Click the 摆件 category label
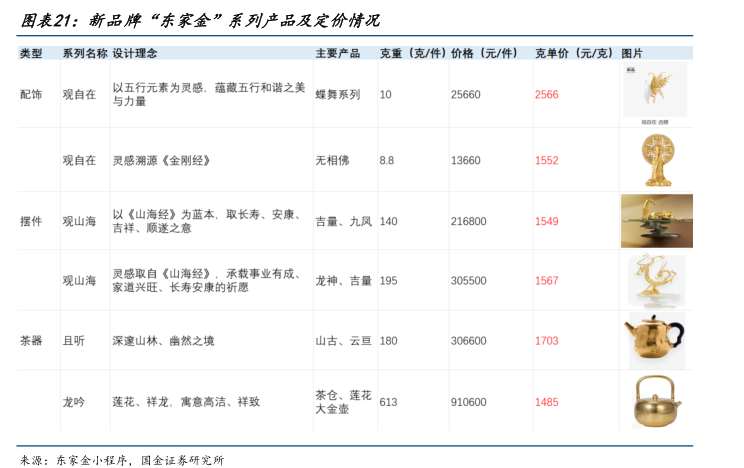The image size is (744, 468). (x=31, y=221)
